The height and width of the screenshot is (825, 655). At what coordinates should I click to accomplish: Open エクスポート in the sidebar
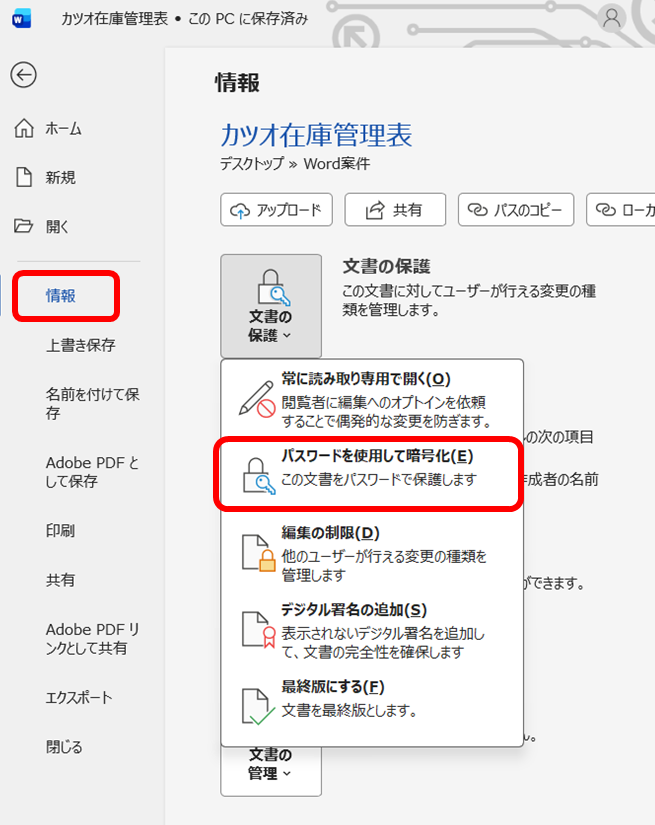79,698
